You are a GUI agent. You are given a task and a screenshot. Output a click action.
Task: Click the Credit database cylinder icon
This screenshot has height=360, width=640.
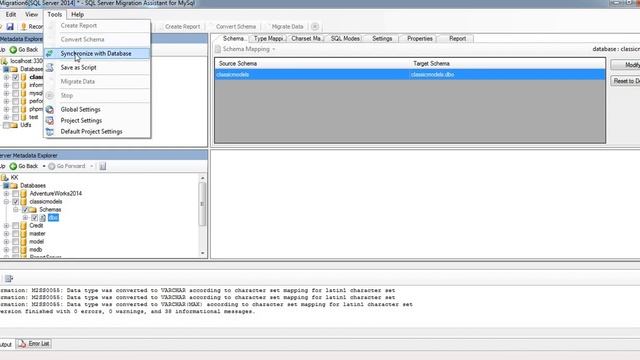(24, 225)
